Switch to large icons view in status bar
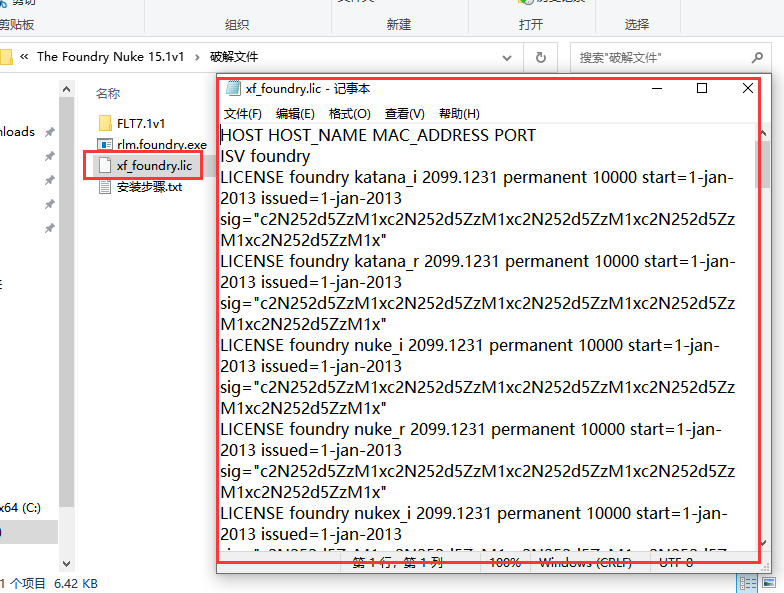The width and height of the screenshot is (784, 593). pyautogui.click(x=769, y=584)
